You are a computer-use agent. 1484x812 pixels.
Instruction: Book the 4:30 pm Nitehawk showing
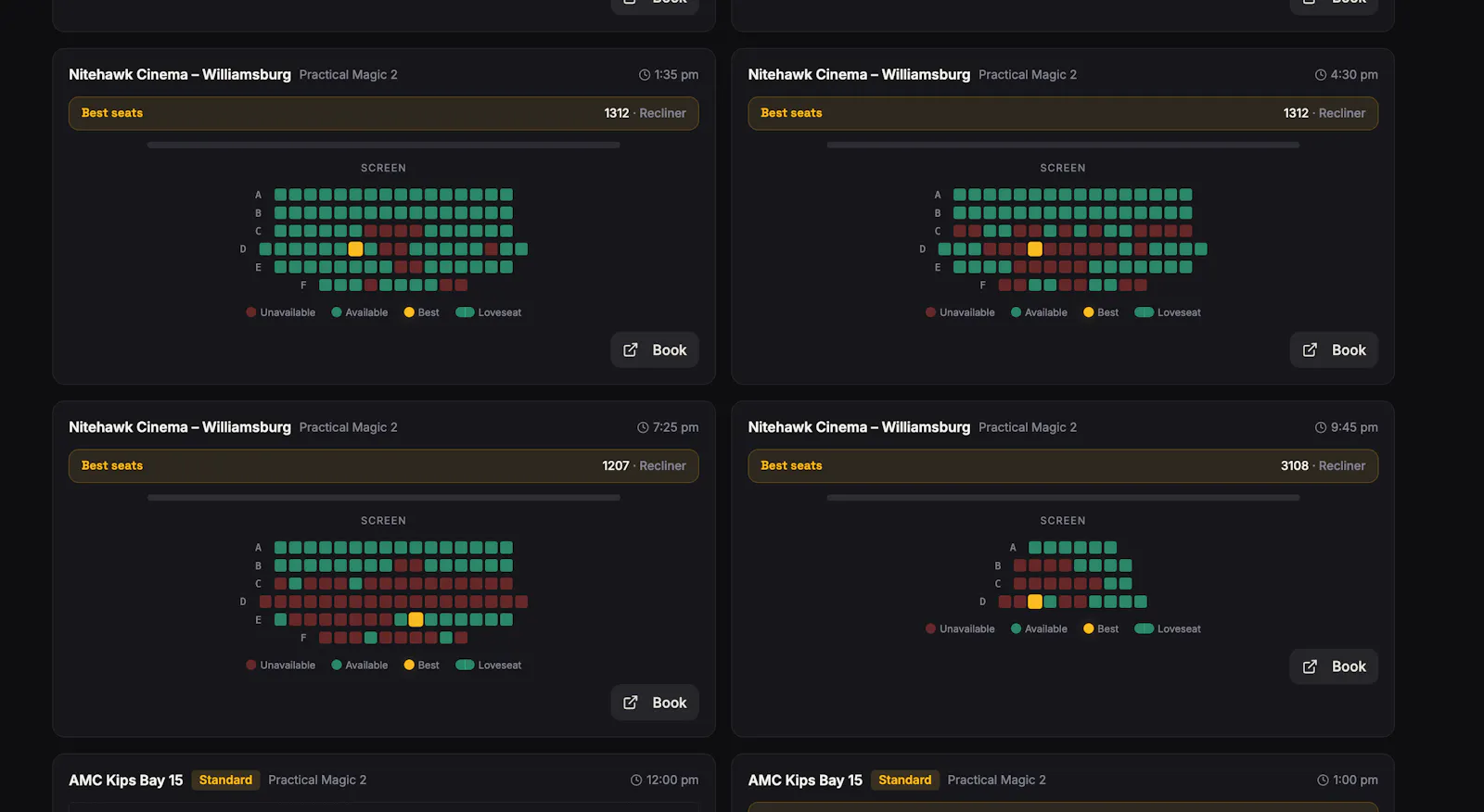pos(1334,350)
